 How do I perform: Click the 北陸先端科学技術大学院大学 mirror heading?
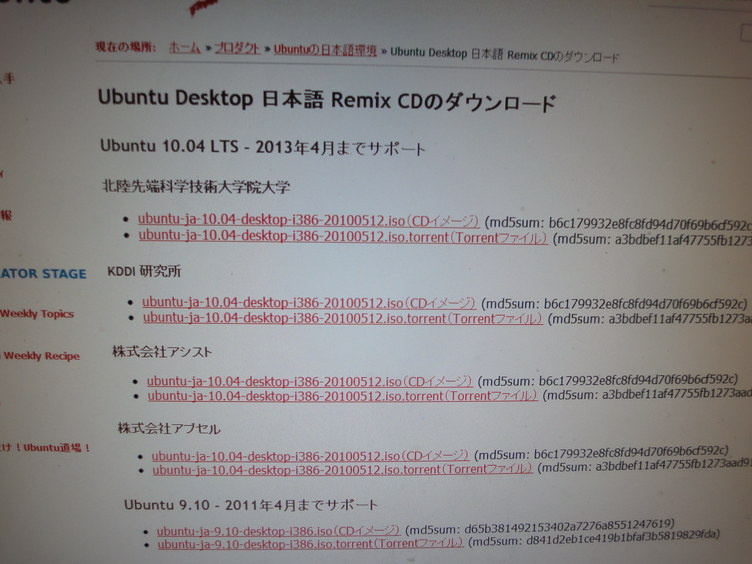[196, 187]
